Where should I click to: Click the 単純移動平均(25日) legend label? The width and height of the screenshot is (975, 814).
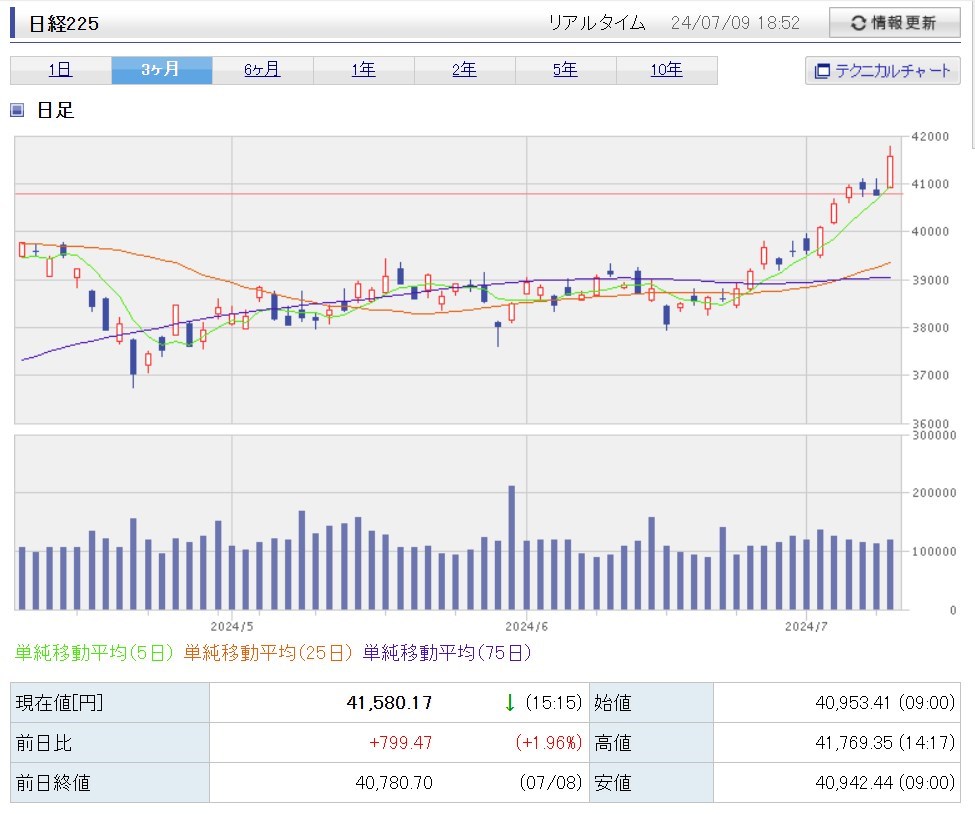(x=268, y=653)
